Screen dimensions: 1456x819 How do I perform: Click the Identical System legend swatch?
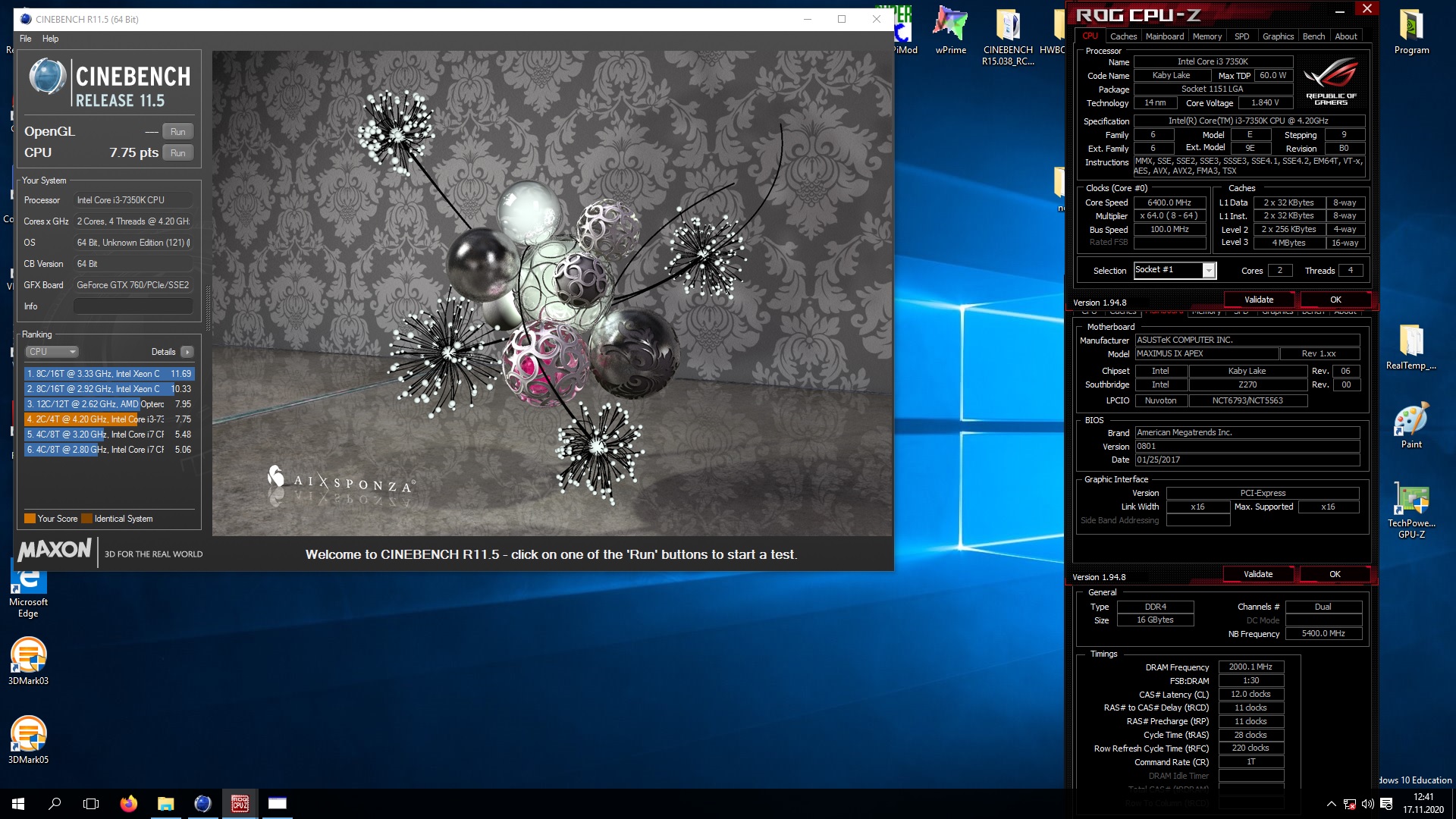click(86, 519)
